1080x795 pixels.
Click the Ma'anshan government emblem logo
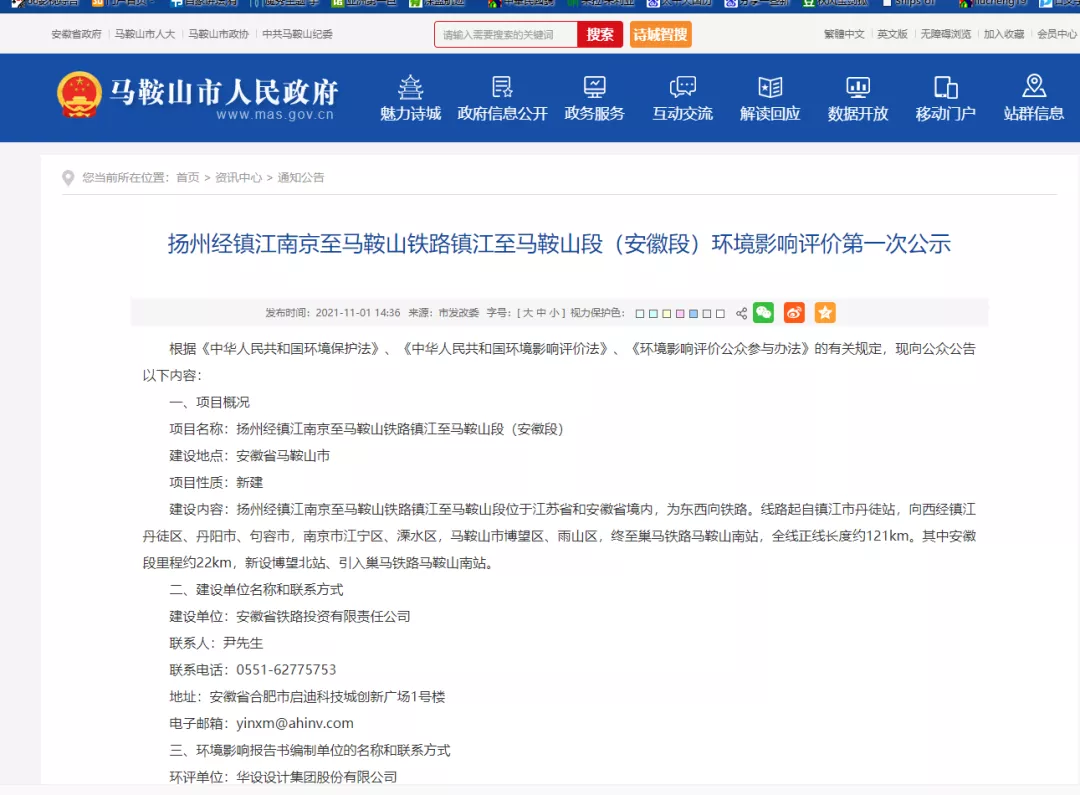79,95
